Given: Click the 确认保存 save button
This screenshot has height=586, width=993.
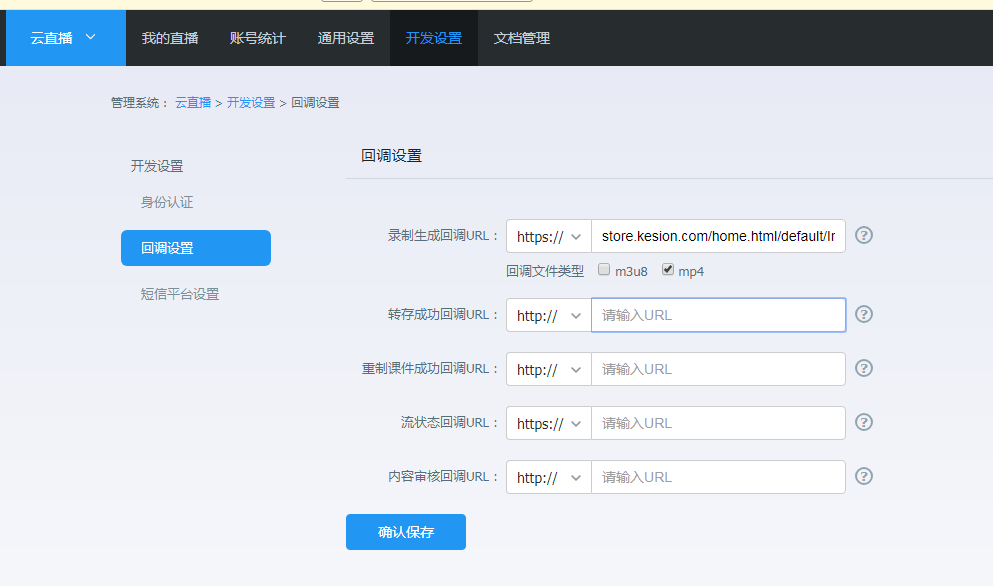Looking at the screenshot, I should [x=405, y=531].
